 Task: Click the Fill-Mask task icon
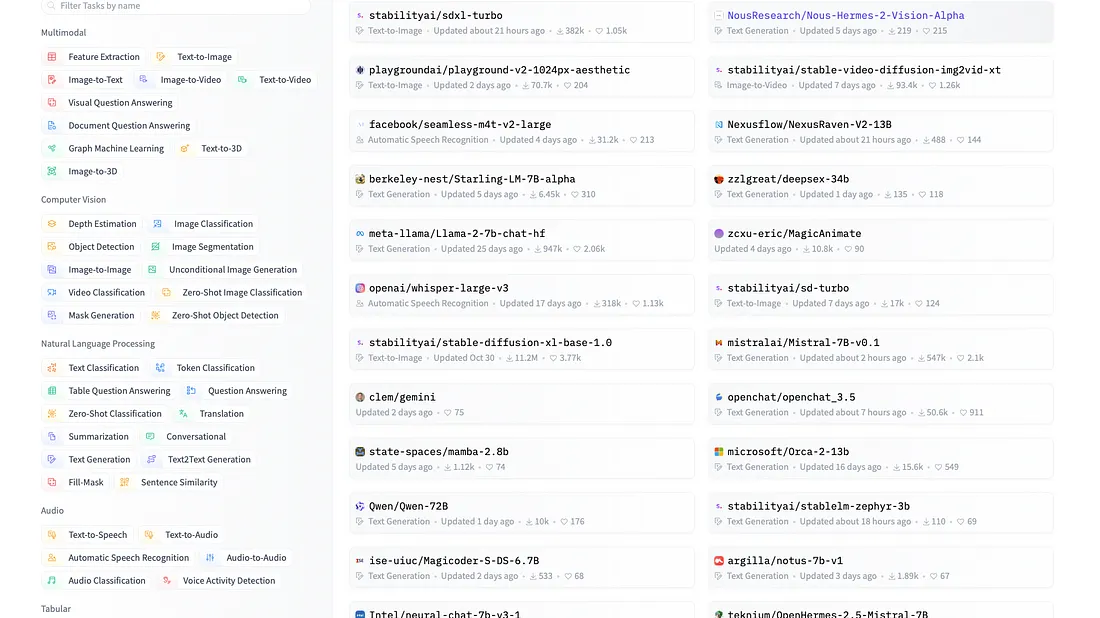tap(52, 483)
